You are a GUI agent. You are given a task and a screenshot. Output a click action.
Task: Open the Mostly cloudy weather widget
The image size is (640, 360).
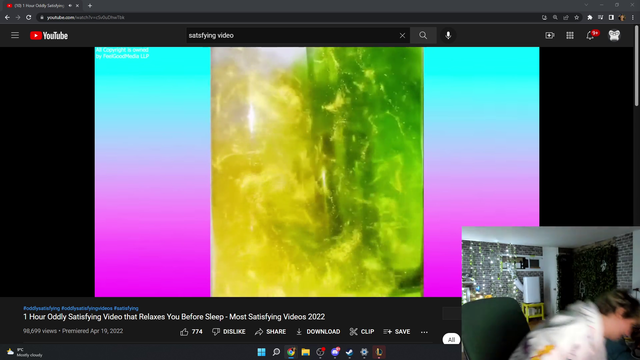24,352
